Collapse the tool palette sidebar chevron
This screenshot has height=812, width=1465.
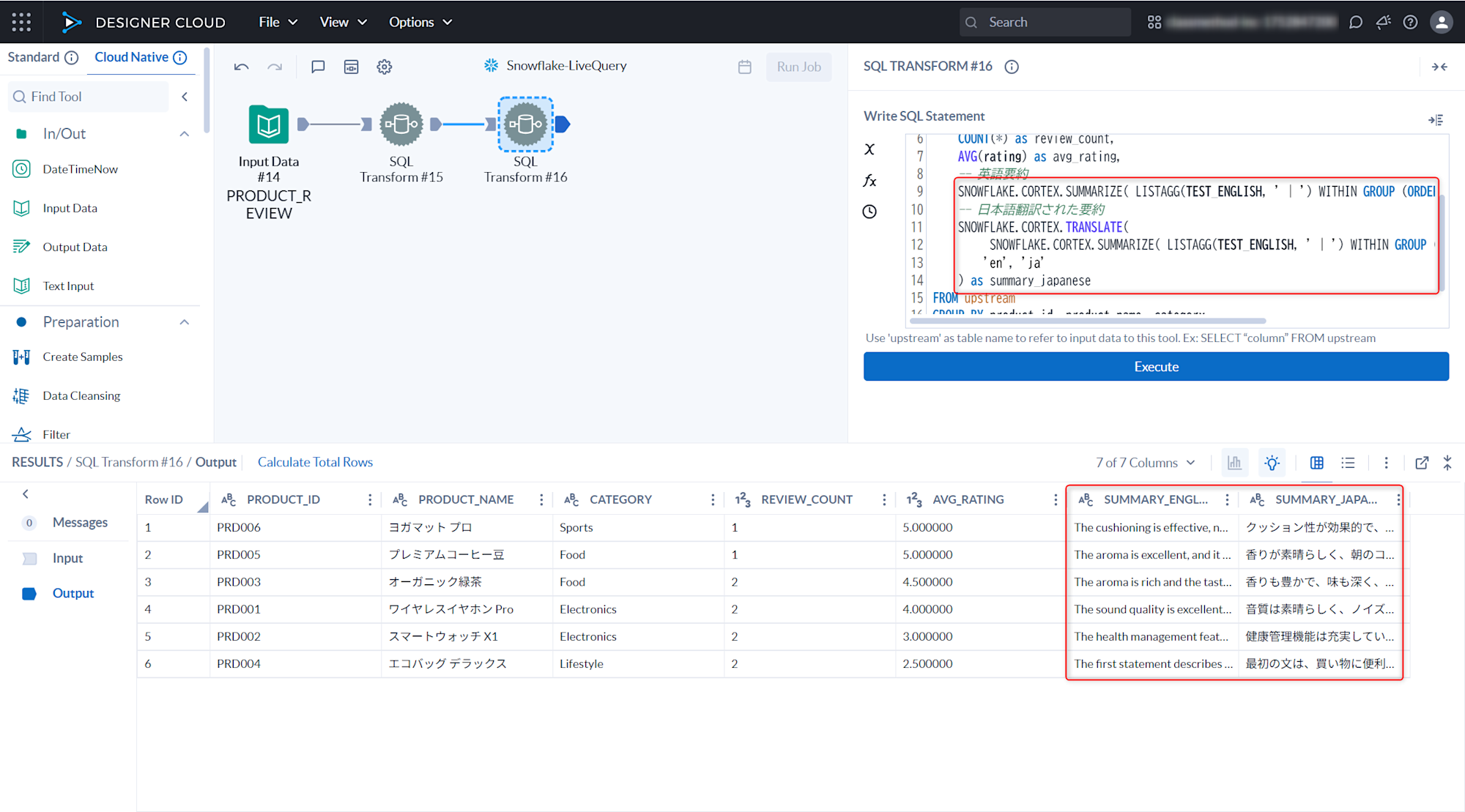(185, 97)
